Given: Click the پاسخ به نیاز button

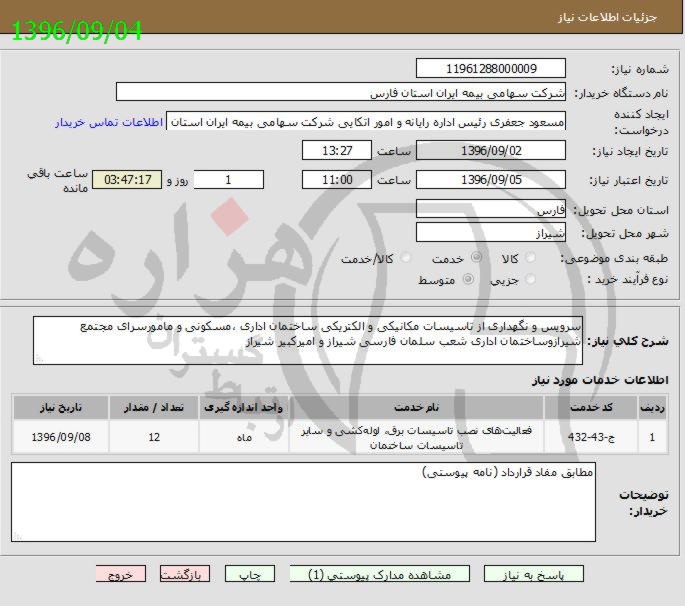Looking at the screenshot, I should tap(533, 574).
